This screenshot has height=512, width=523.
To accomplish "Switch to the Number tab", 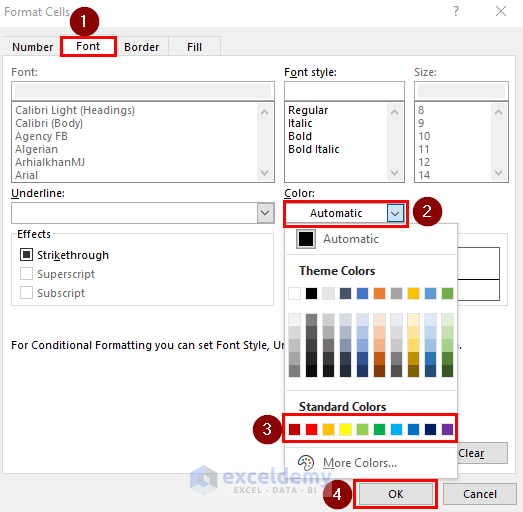I will point(32,47).
